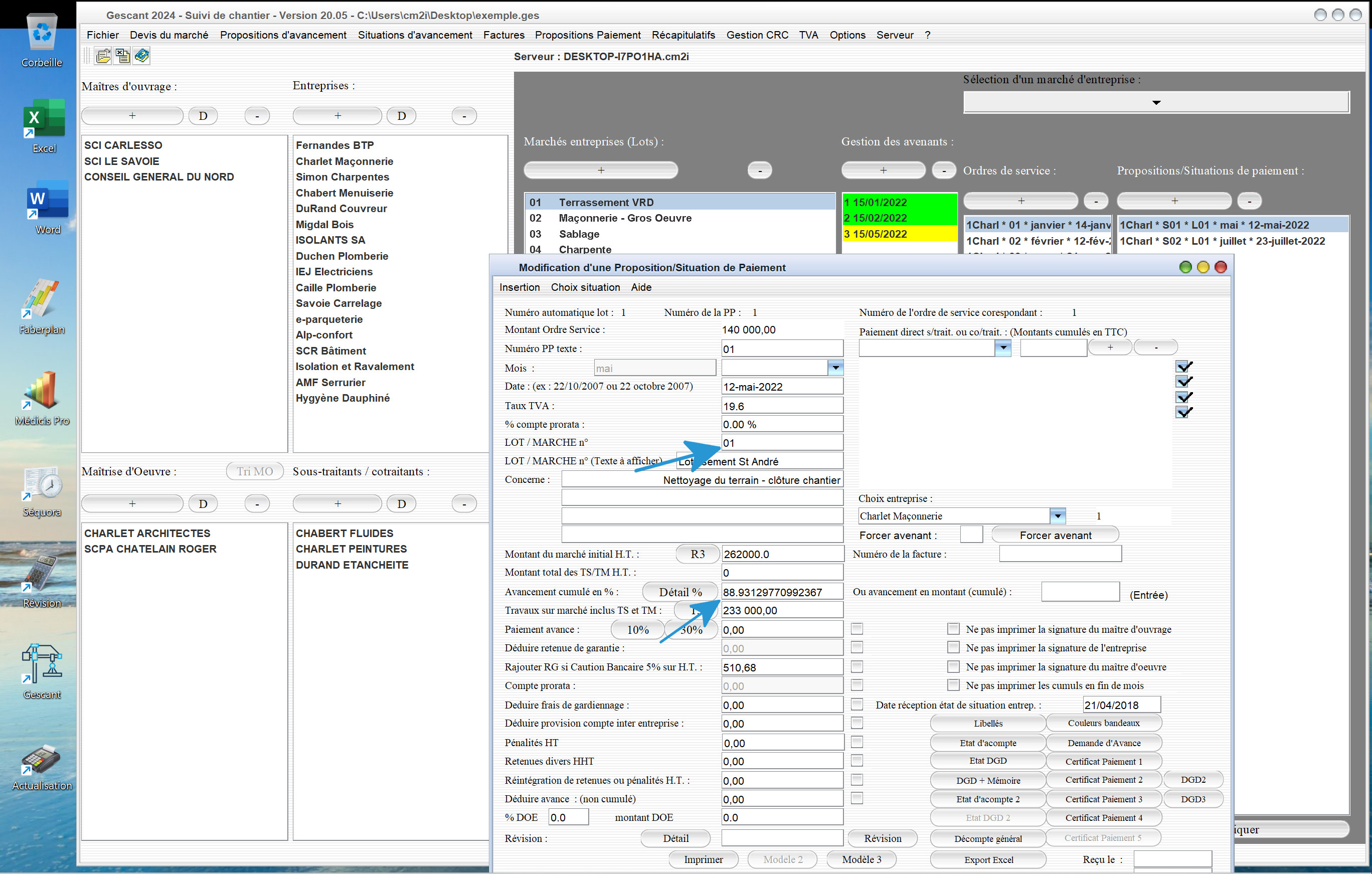Viewport: 1372px width, 874px height.
Task: Launch the Excel desktop shortcut
Action: click(44, 126)
